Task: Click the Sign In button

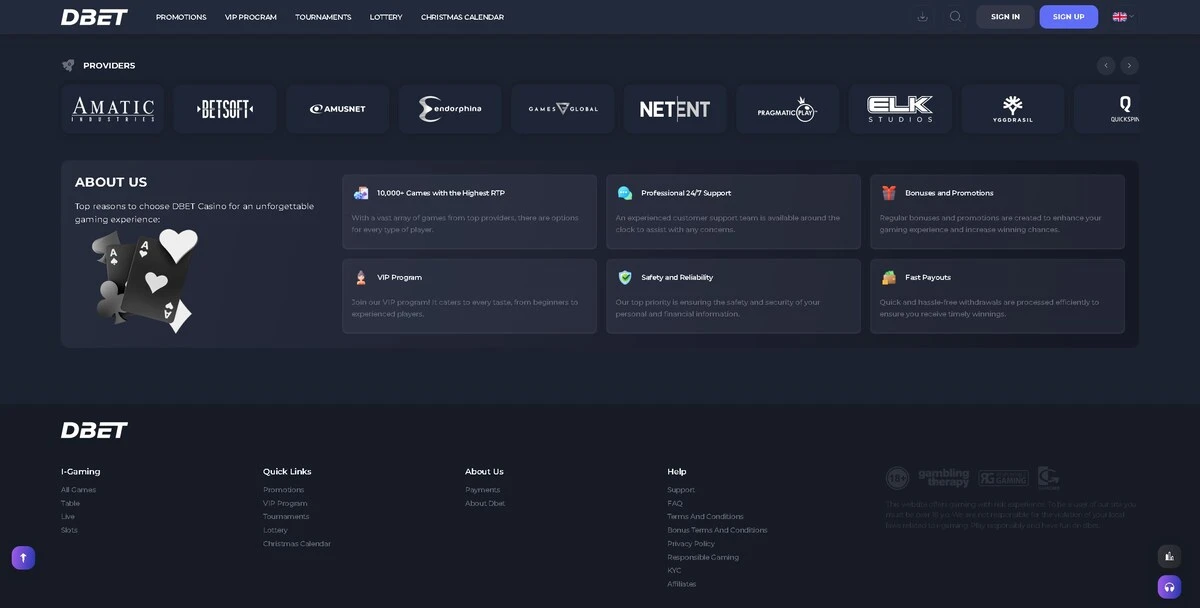Action: 1005,17
